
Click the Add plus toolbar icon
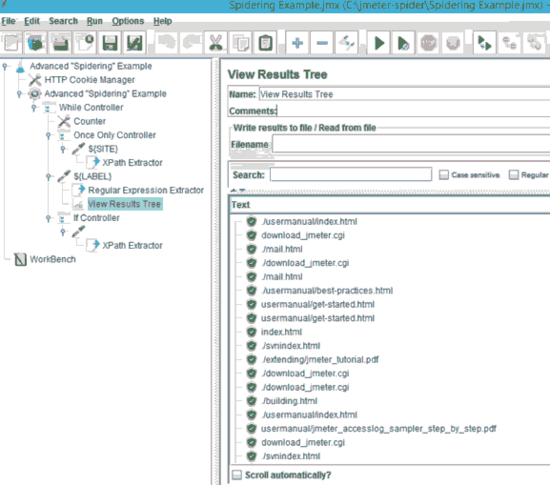tap(297, 43)
